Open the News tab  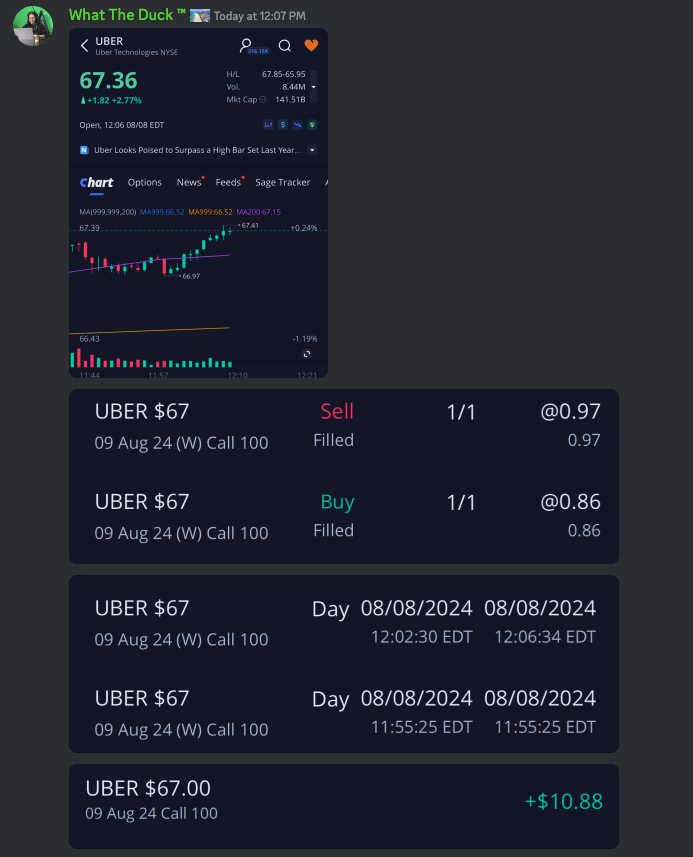tap(188, 182)
